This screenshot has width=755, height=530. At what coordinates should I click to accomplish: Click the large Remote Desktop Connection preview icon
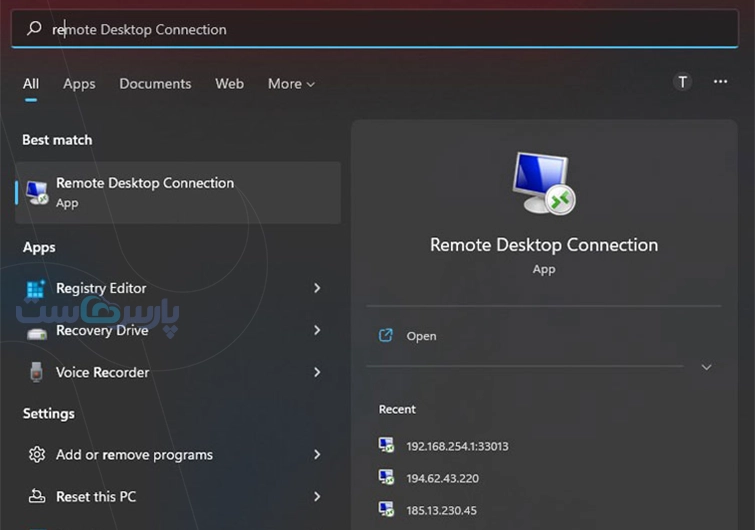pos(544,183)
